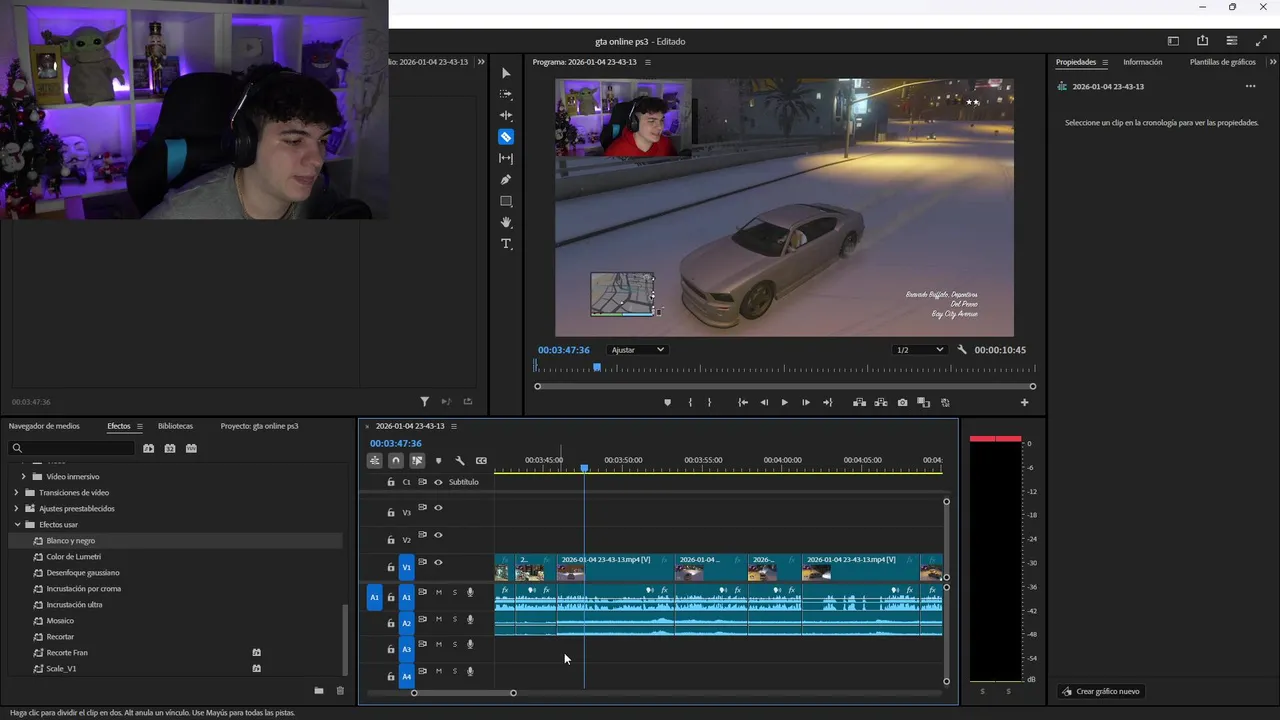Mark In point in Program monitor

pos(690,402)
